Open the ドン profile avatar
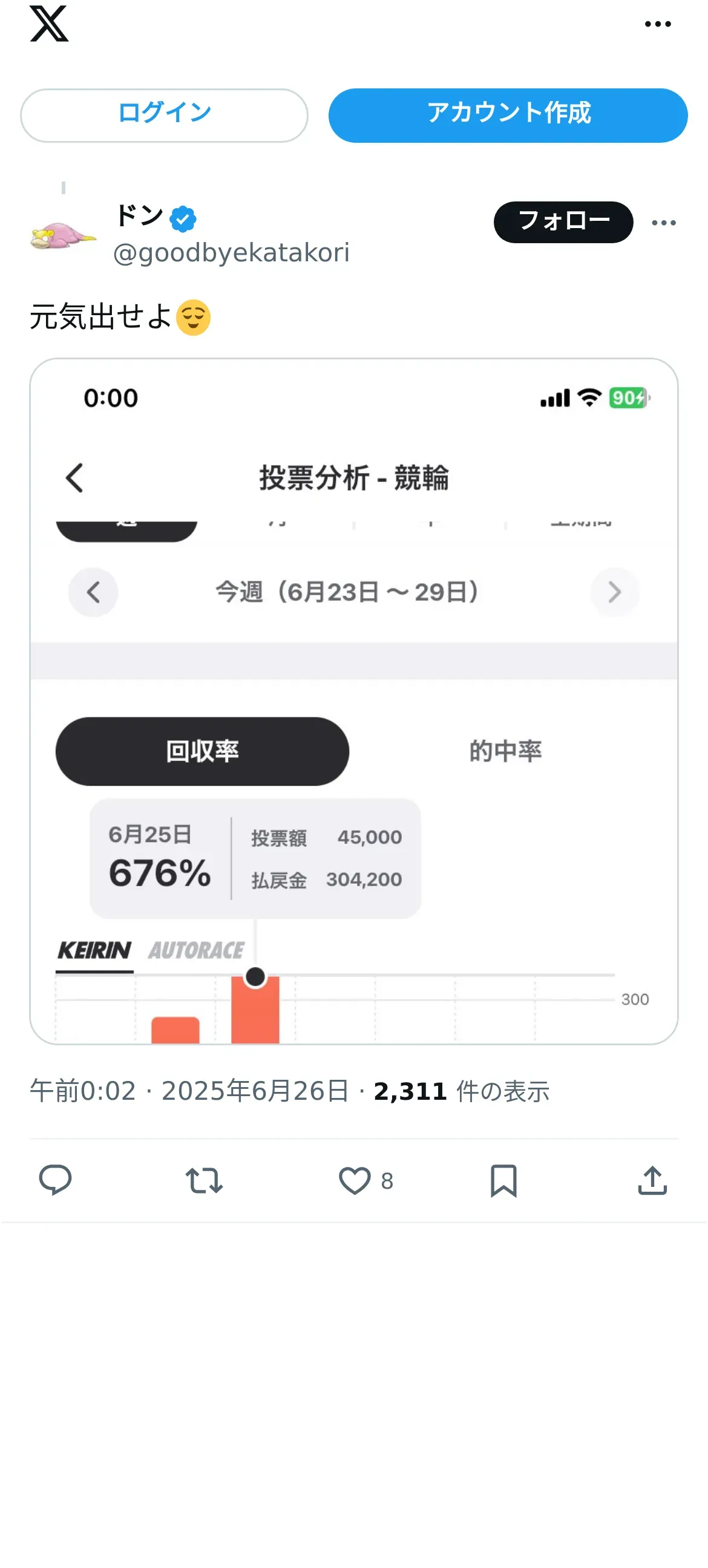Screen dimensions: 708x1568 [64, 235]
